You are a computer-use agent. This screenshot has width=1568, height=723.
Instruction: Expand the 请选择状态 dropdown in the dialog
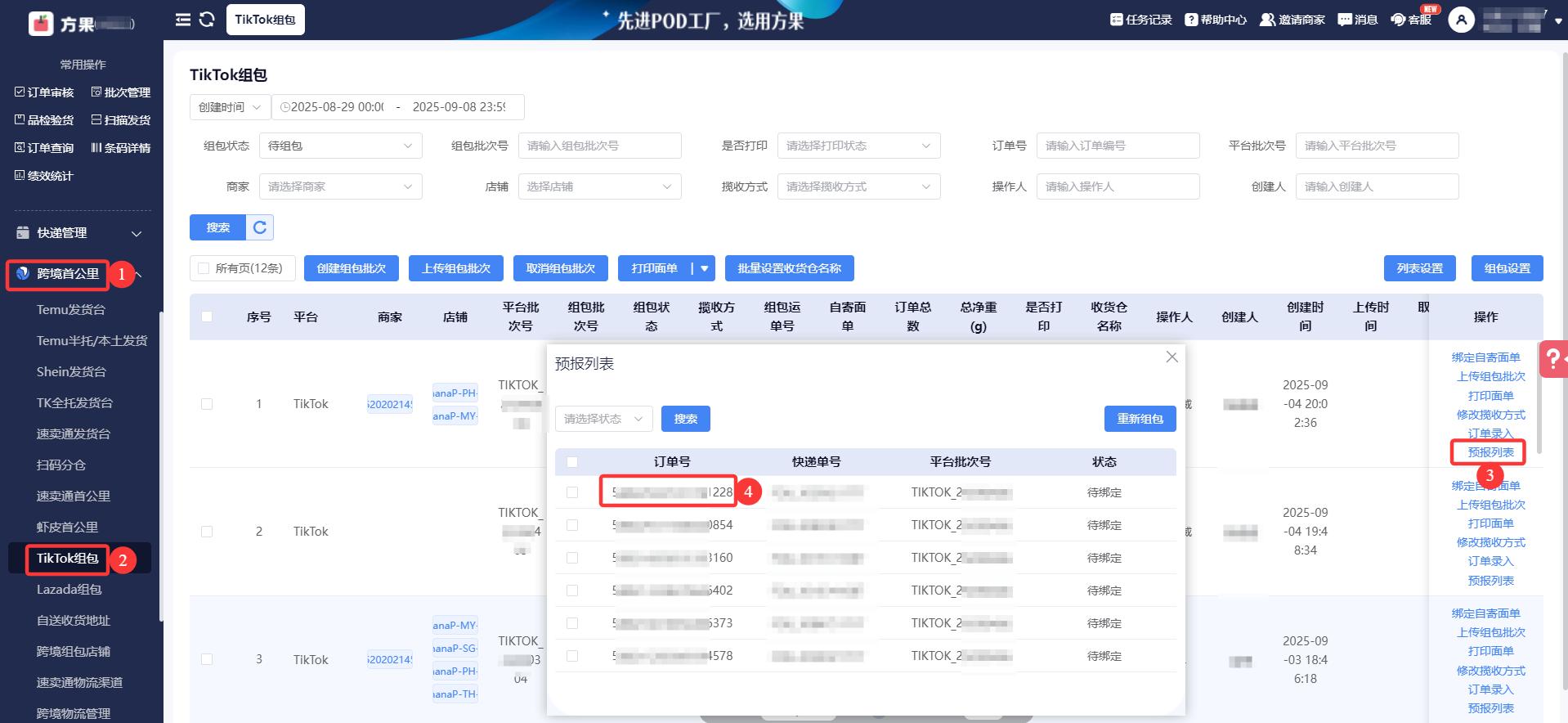pyautogui.click(x=603, y=419)
